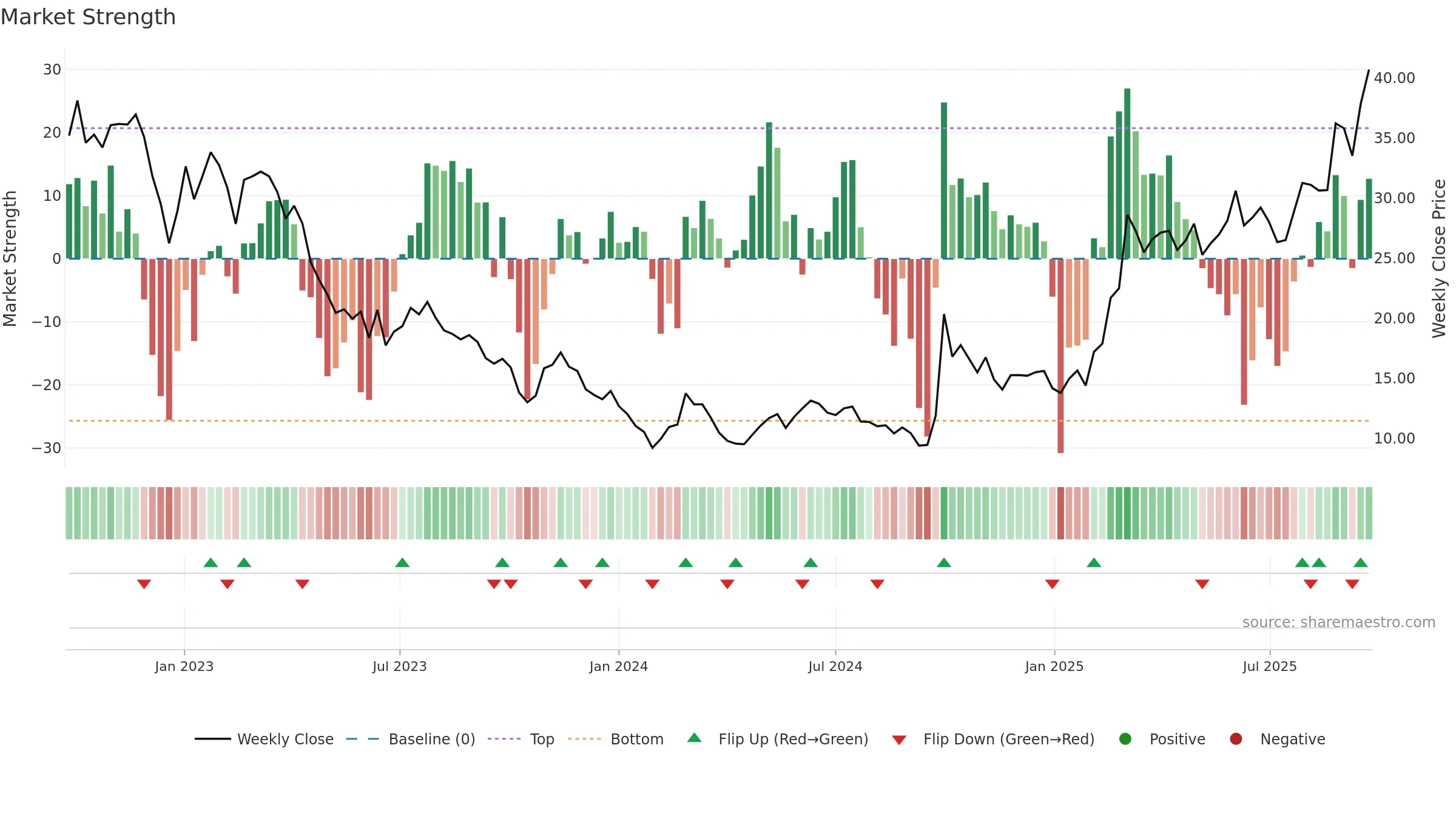Click the darkest red heat strip cell at Jan 2025

(1060, 513)
